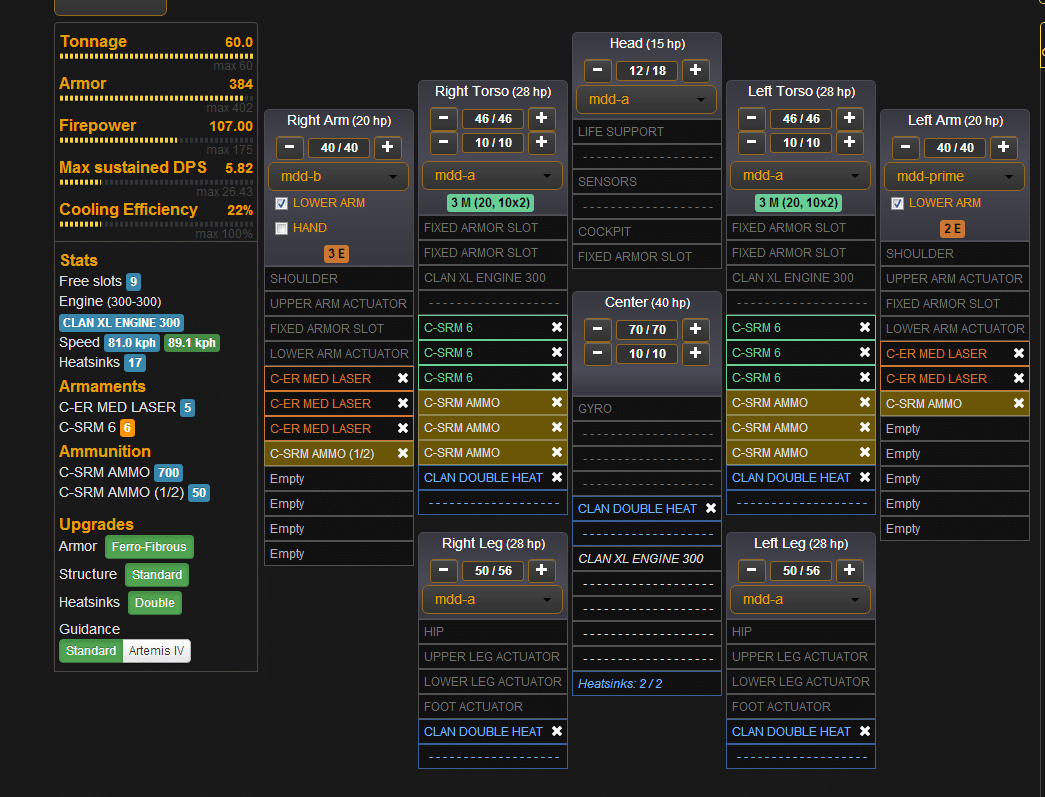Enable the Right Arm HAND checkbox

pos(281,228)
